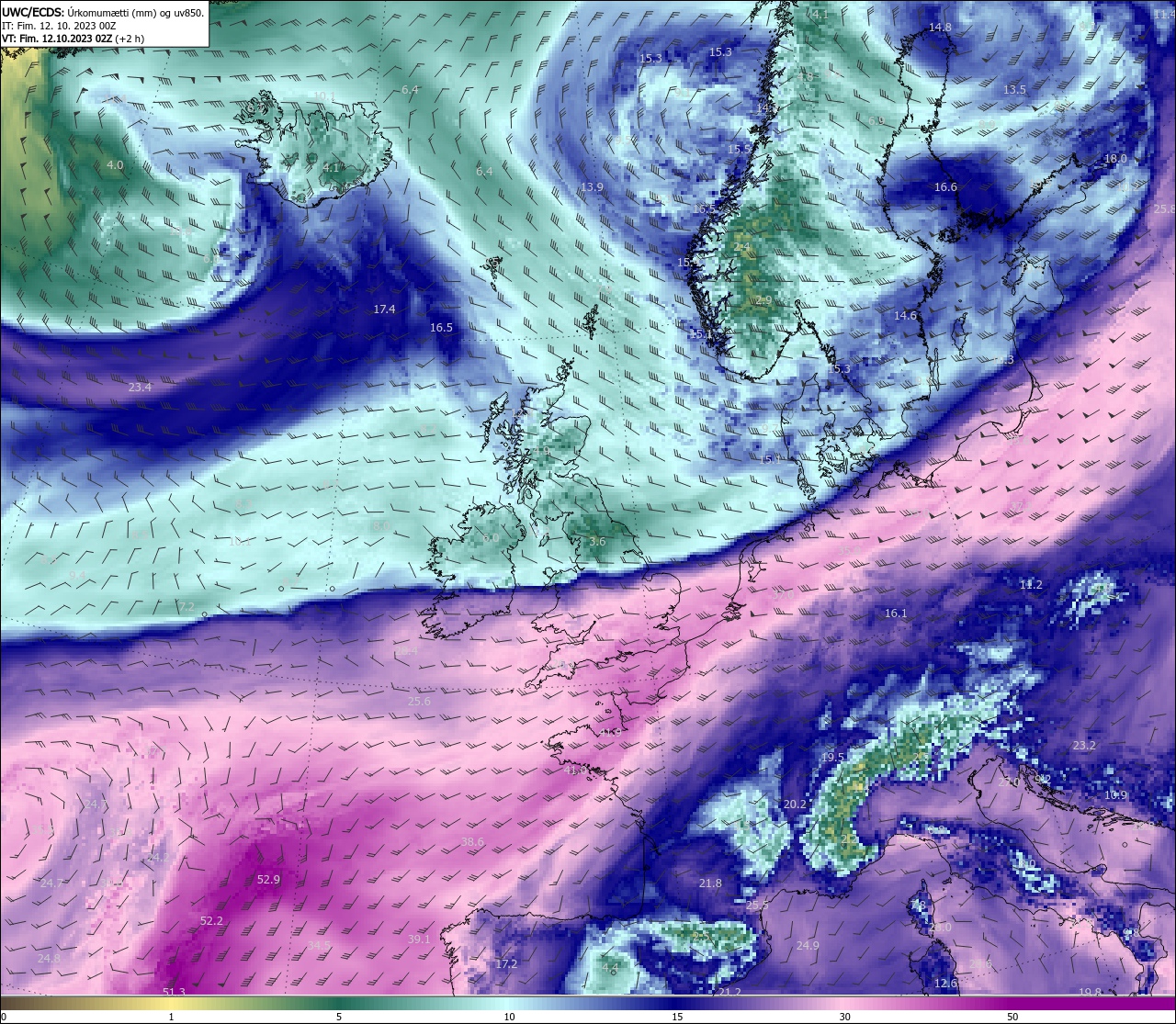Click the 25.8 value at the right edge
Image resolution: width=1176 pixels, height=1024 pixels.
(1164, 209)
